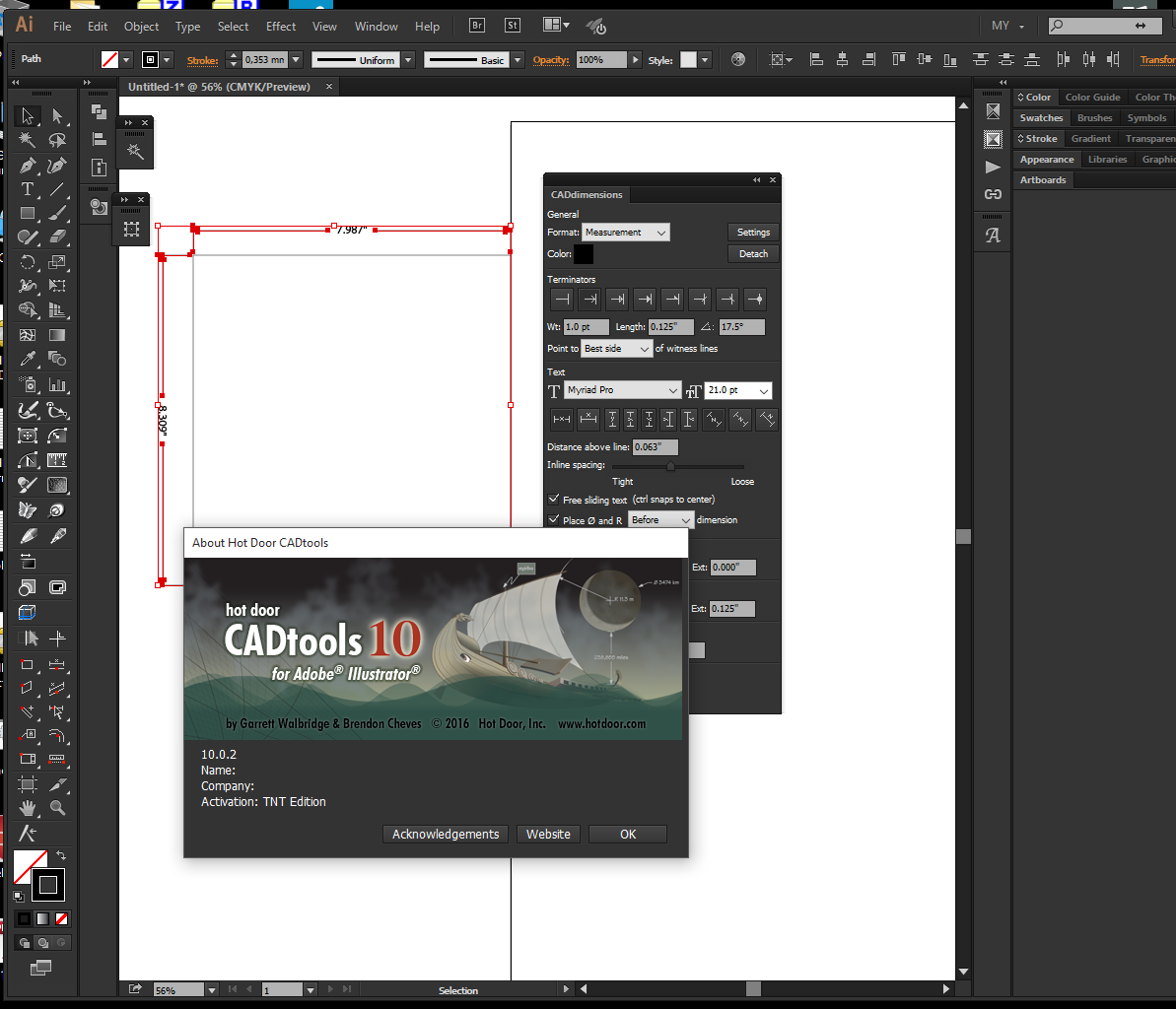Swap fill and stroke colors
This screenshot has height=1009, width=1176.
click(x=61, y=855)
